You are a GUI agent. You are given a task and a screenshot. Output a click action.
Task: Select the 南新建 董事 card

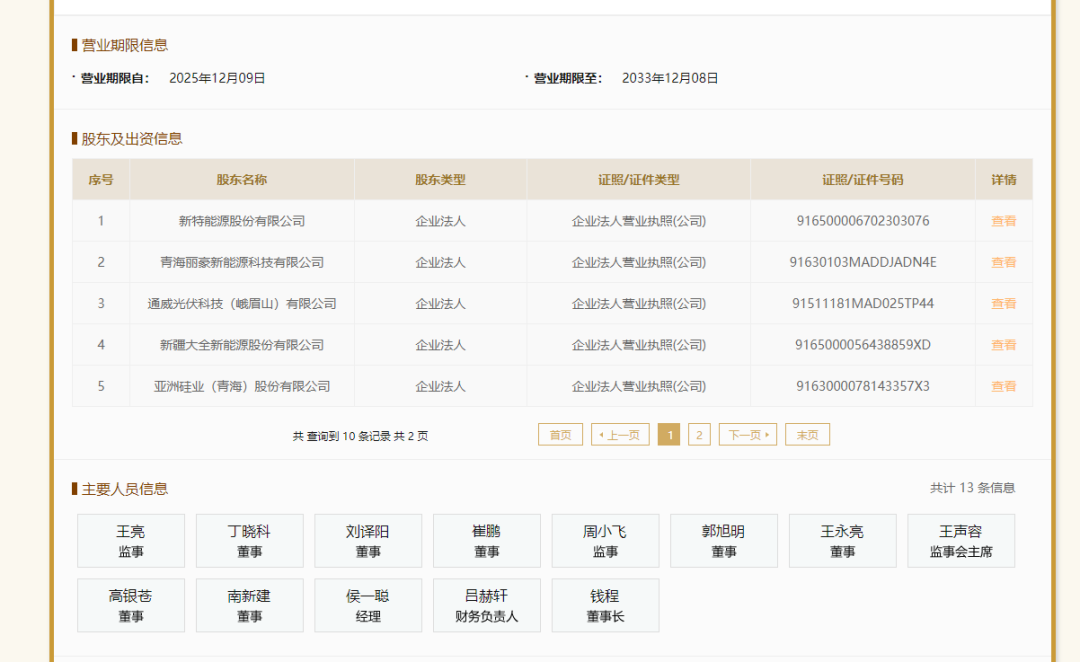click(x=249, y=606)
